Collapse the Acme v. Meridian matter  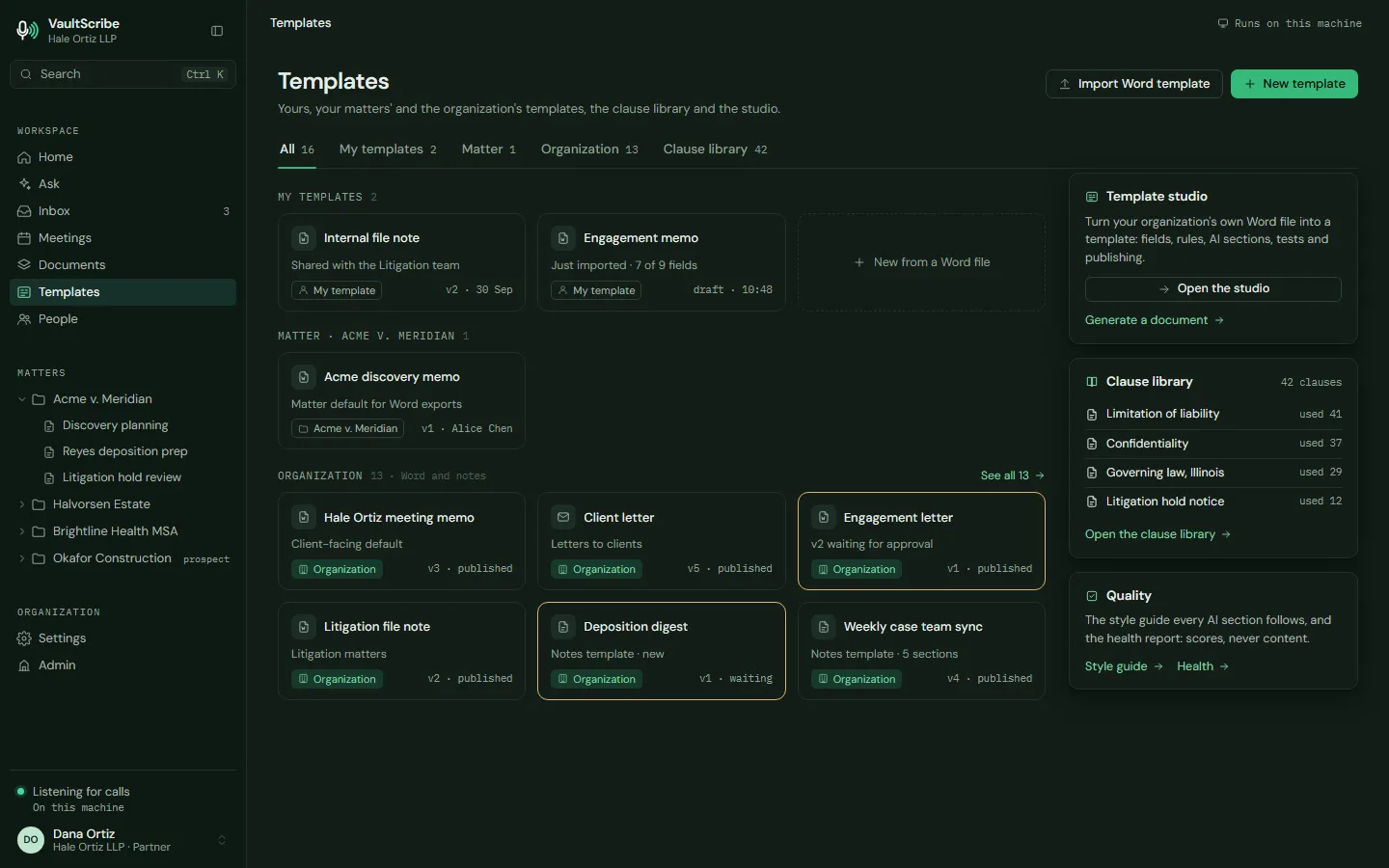click(x=22, y=399)
